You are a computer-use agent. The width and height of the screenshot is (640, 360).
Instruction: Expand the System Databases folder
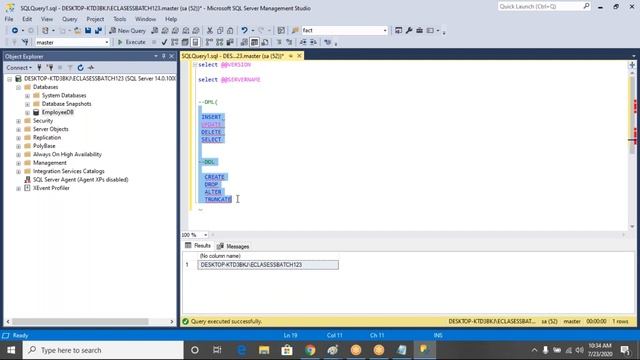pos(27,96)
